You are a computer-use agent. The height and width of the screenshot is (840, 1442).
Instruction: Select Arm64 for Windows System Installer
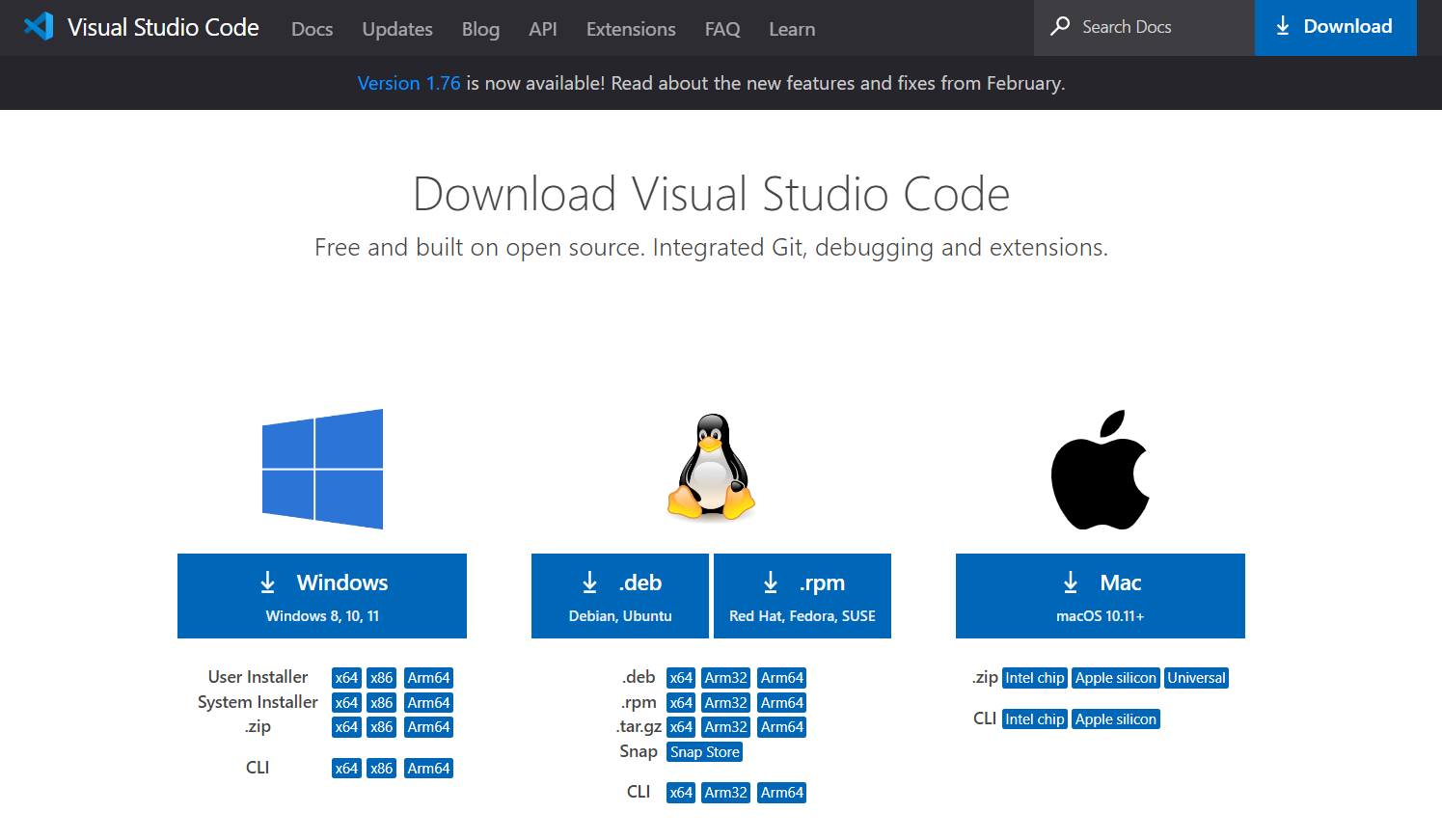(428, 703)
